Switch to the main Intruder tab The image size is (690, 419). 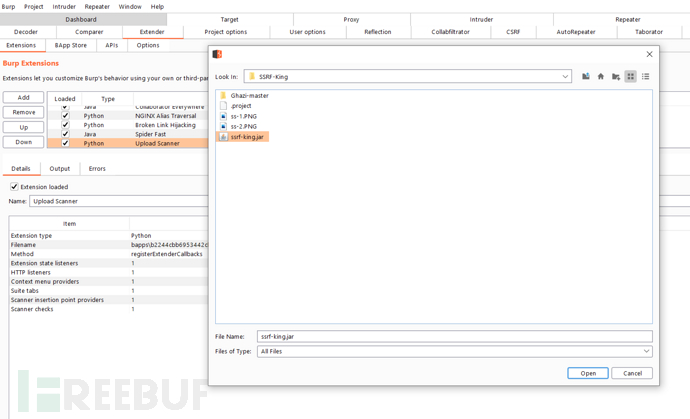tap(481, 19)
